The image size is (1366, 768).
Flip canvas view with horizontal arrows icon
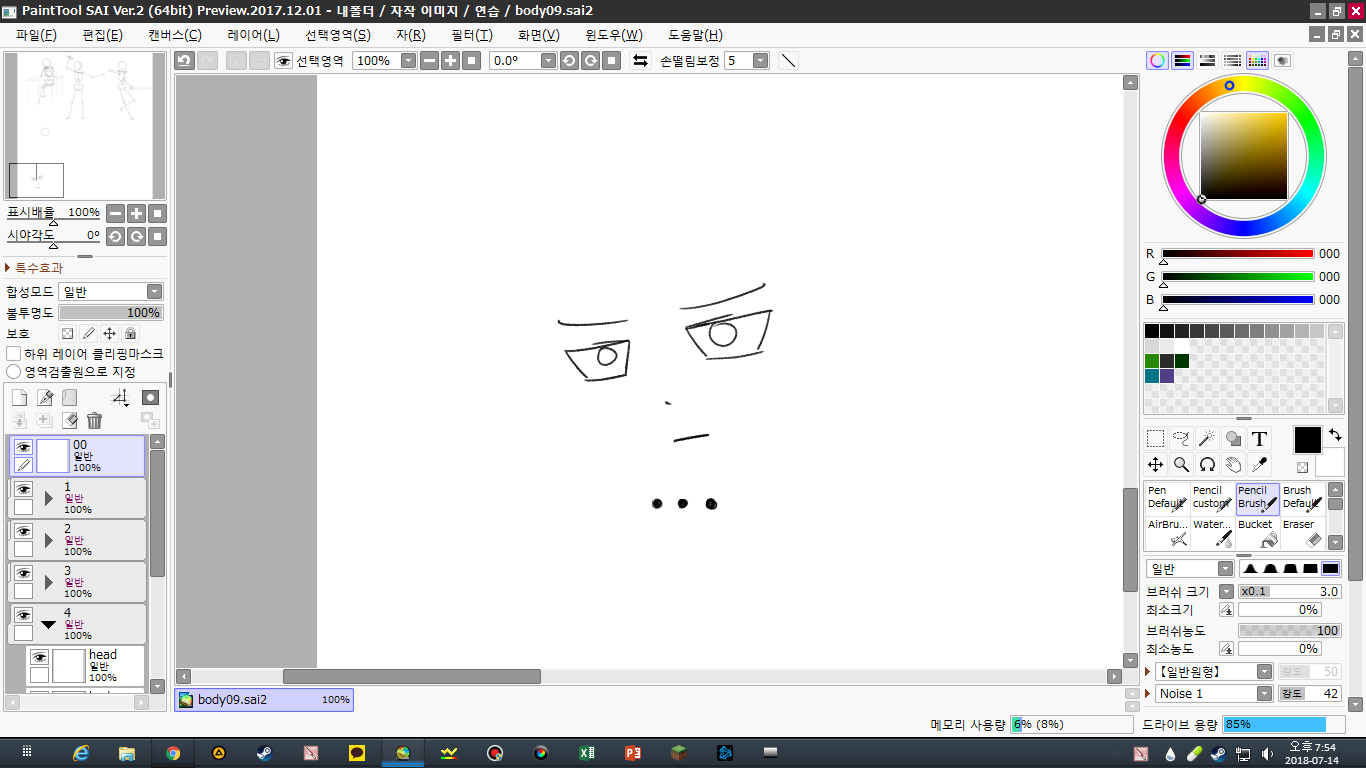(640, 61)
